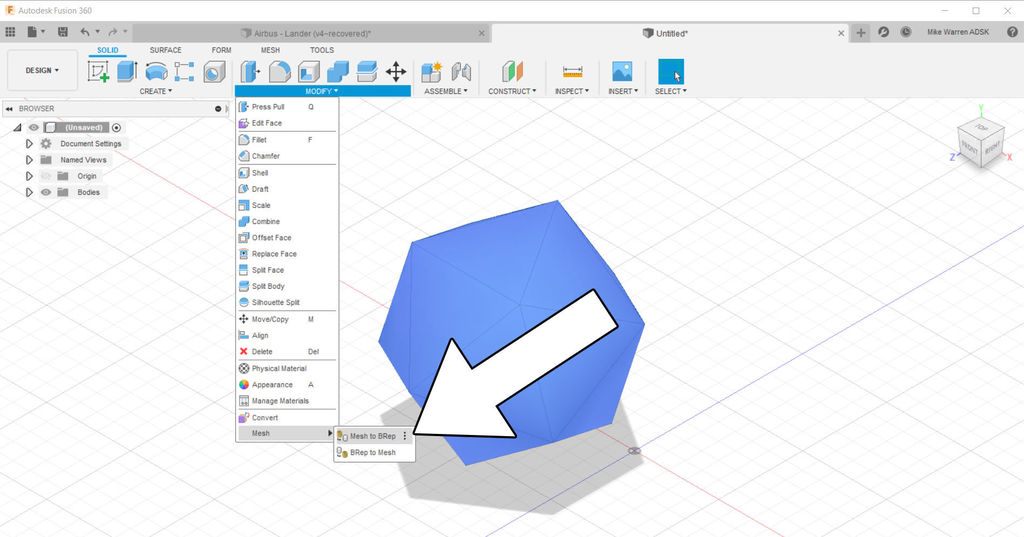1024x537 pixels.
Task: Open the INSERT dropdown menu
Action: click(x=623, y=91)
